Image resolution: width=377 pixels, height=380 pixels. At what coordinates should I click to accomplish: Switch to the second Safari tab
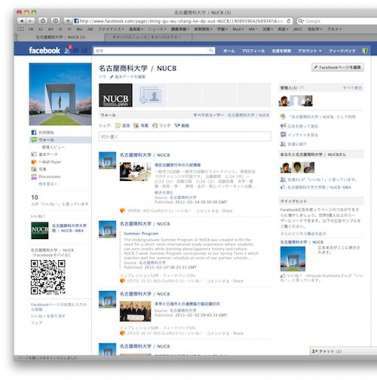148,37
